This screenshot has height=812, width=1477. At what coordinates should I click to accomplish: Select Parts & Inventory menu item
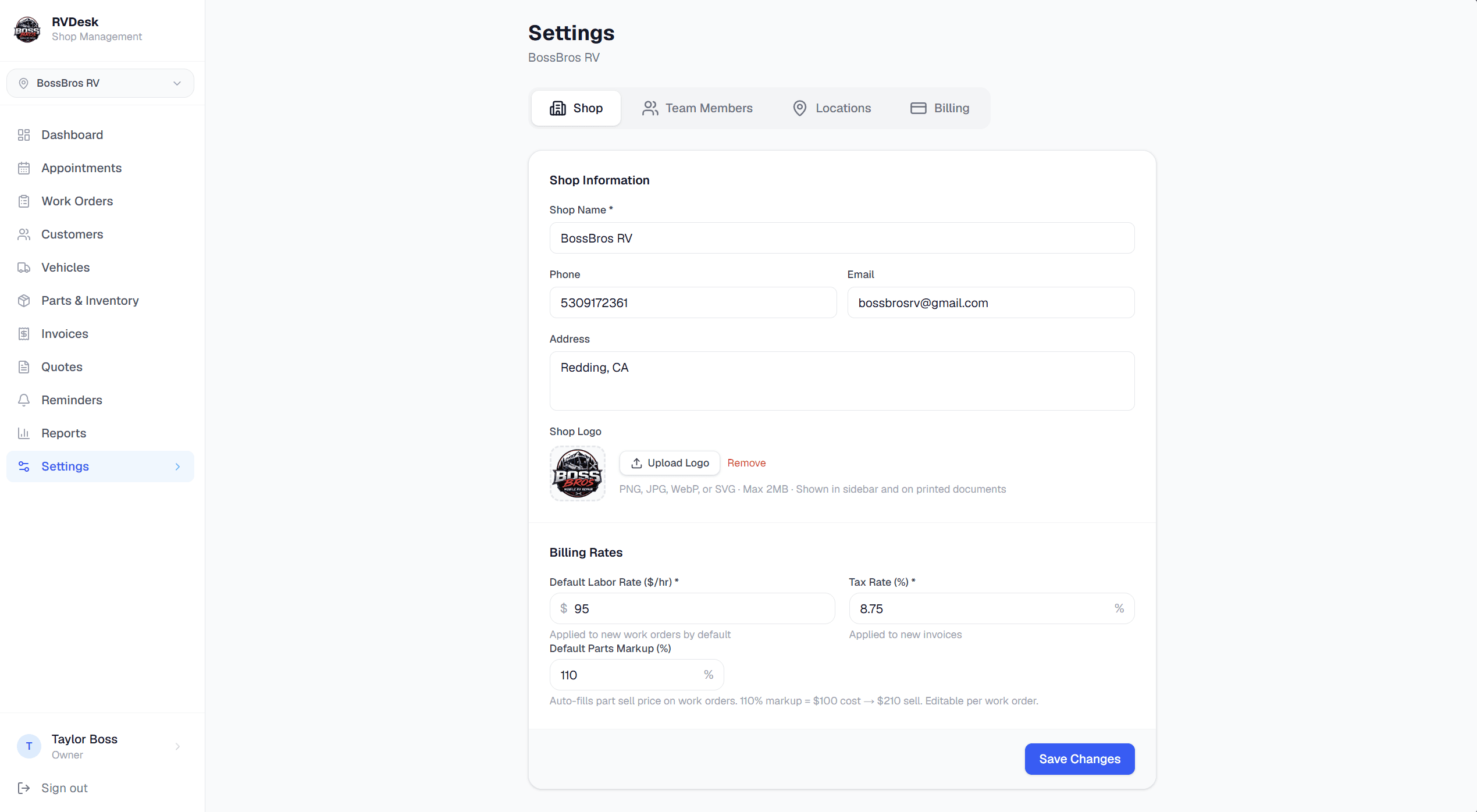(x=100, y=301)
